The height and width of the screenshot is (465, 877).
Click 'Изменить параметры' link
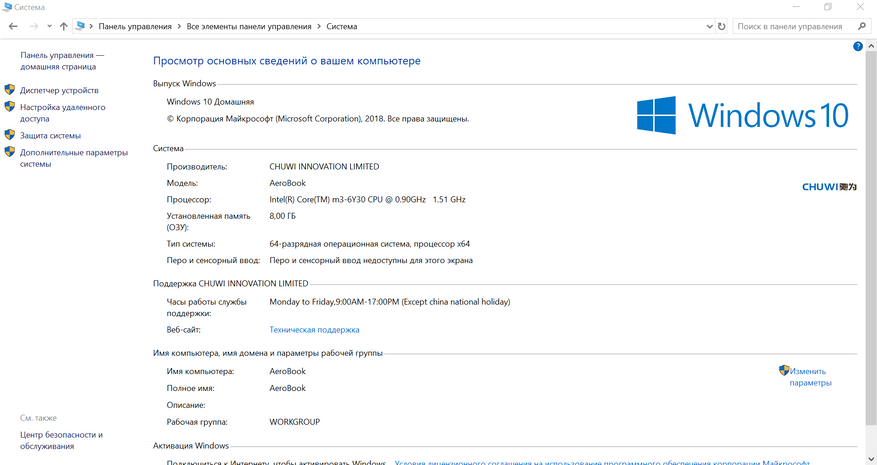point(810,377)
